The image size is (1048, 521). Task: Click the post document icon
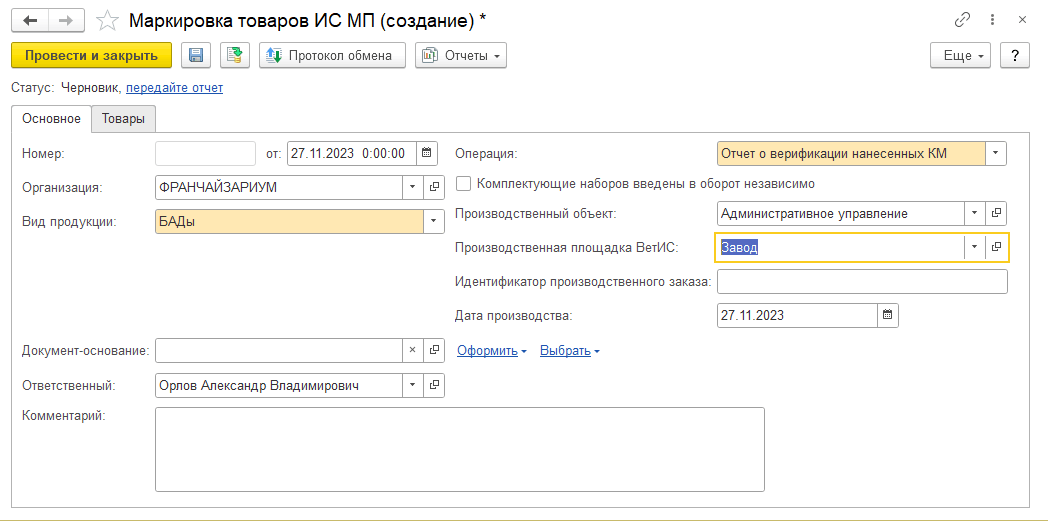coord(235,55)
